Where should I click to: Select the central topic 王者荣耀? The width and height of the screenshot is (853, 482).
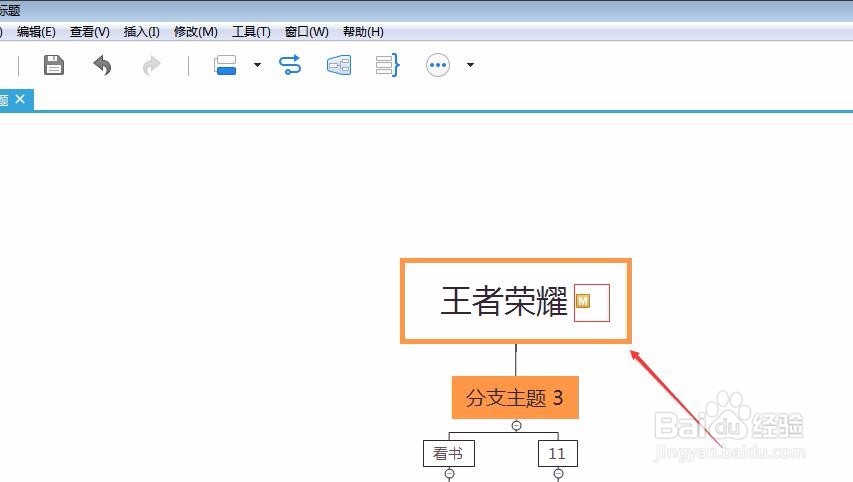516,301
